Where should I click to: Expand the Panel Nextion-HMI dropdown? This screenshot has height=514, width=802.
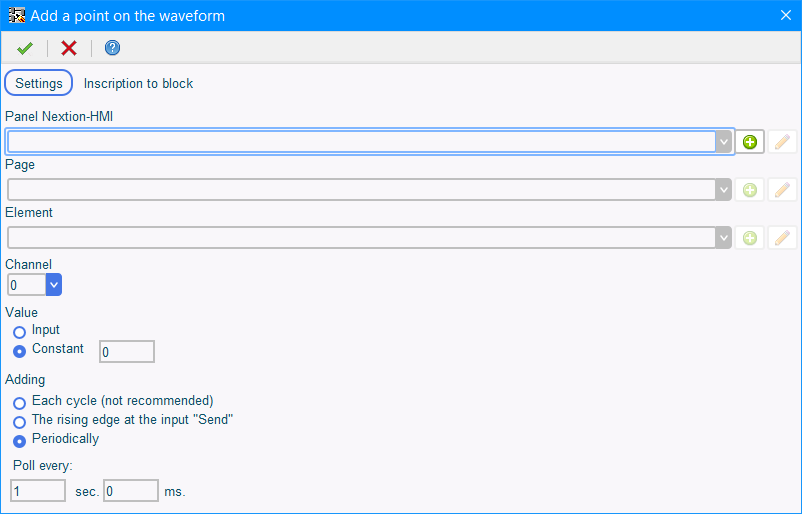(x=724, y=142)
